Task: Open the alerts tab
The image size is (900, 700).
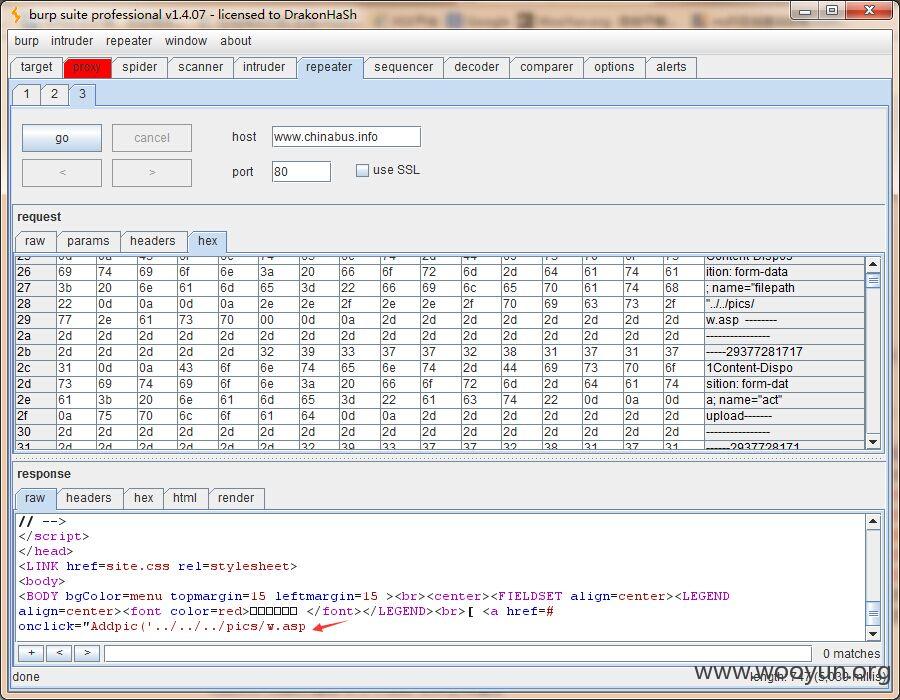Action: pos(671,67)
